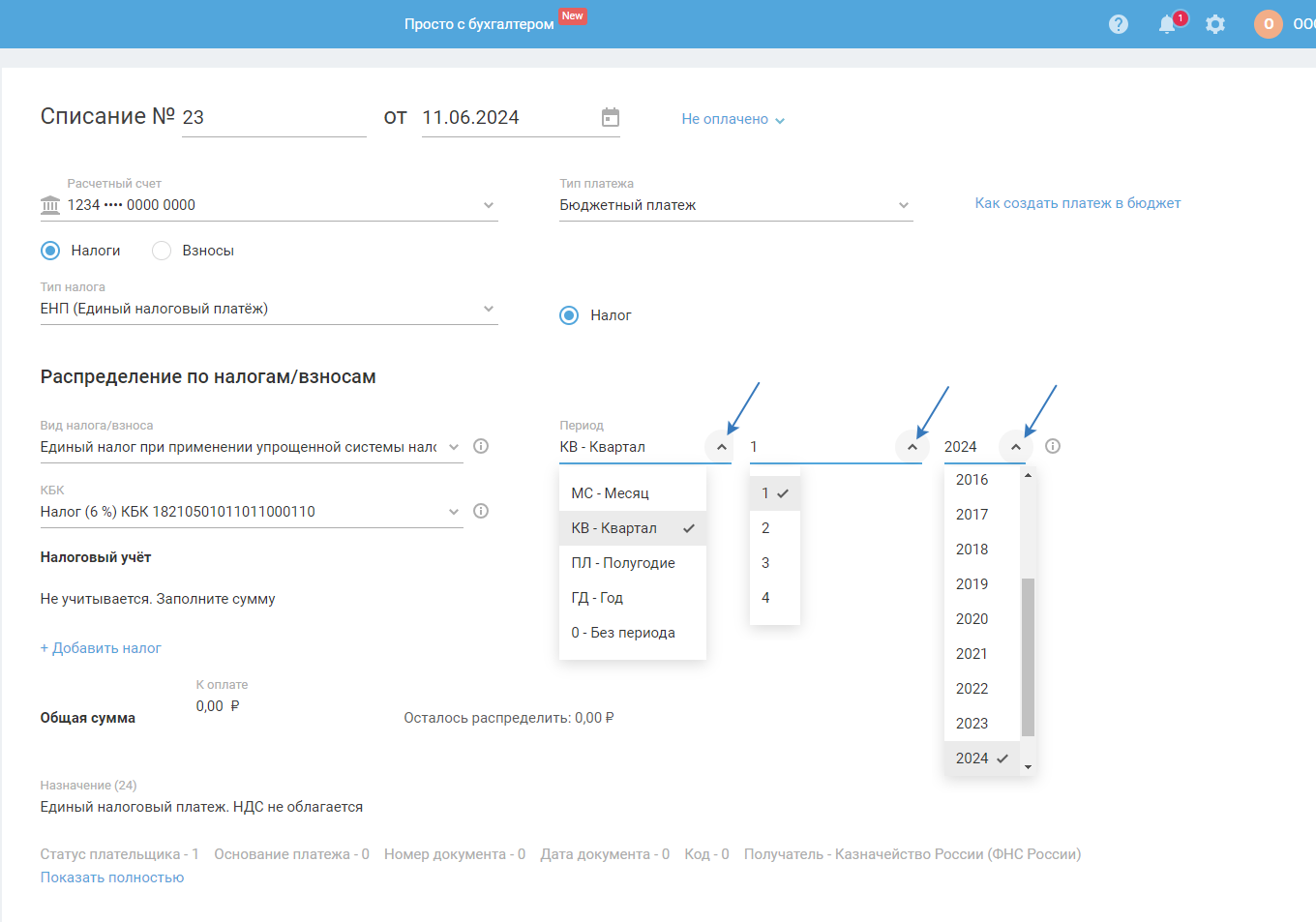Click Показать полностью link
Viewport: 1316px width, 922px height.
[x=112, y=877]
